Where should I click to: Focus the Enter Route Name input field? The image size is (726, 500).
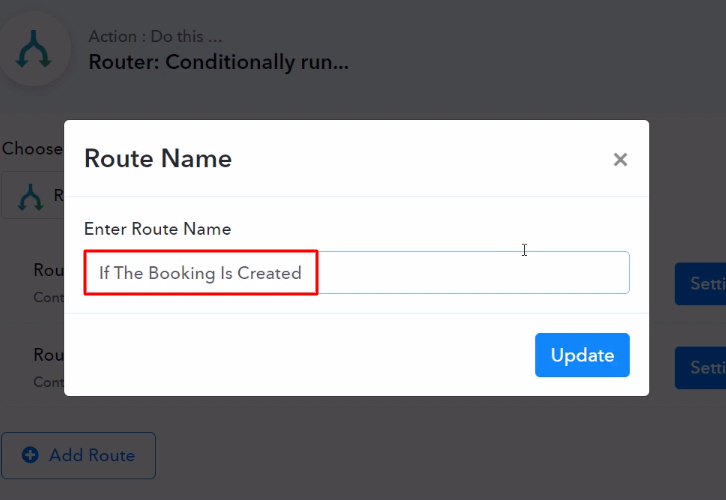[357, 273]
